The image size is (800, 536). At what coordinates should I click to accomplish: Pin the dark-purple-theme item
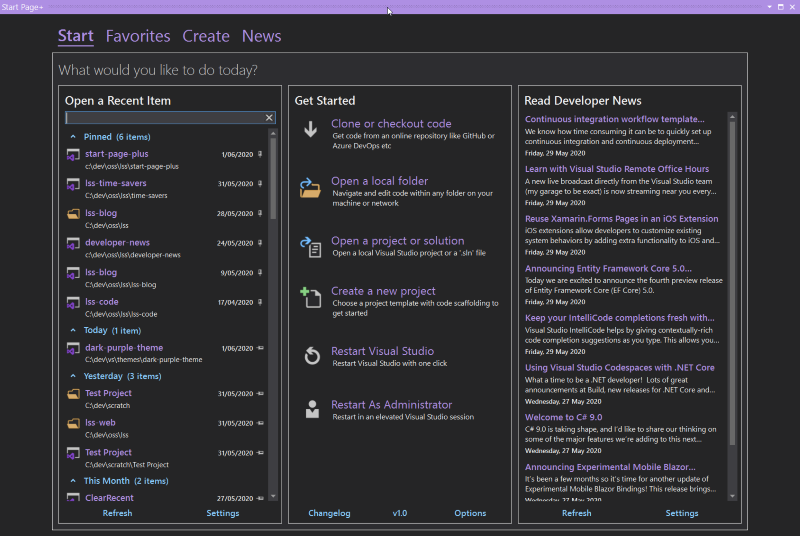(x=260, y=348)
